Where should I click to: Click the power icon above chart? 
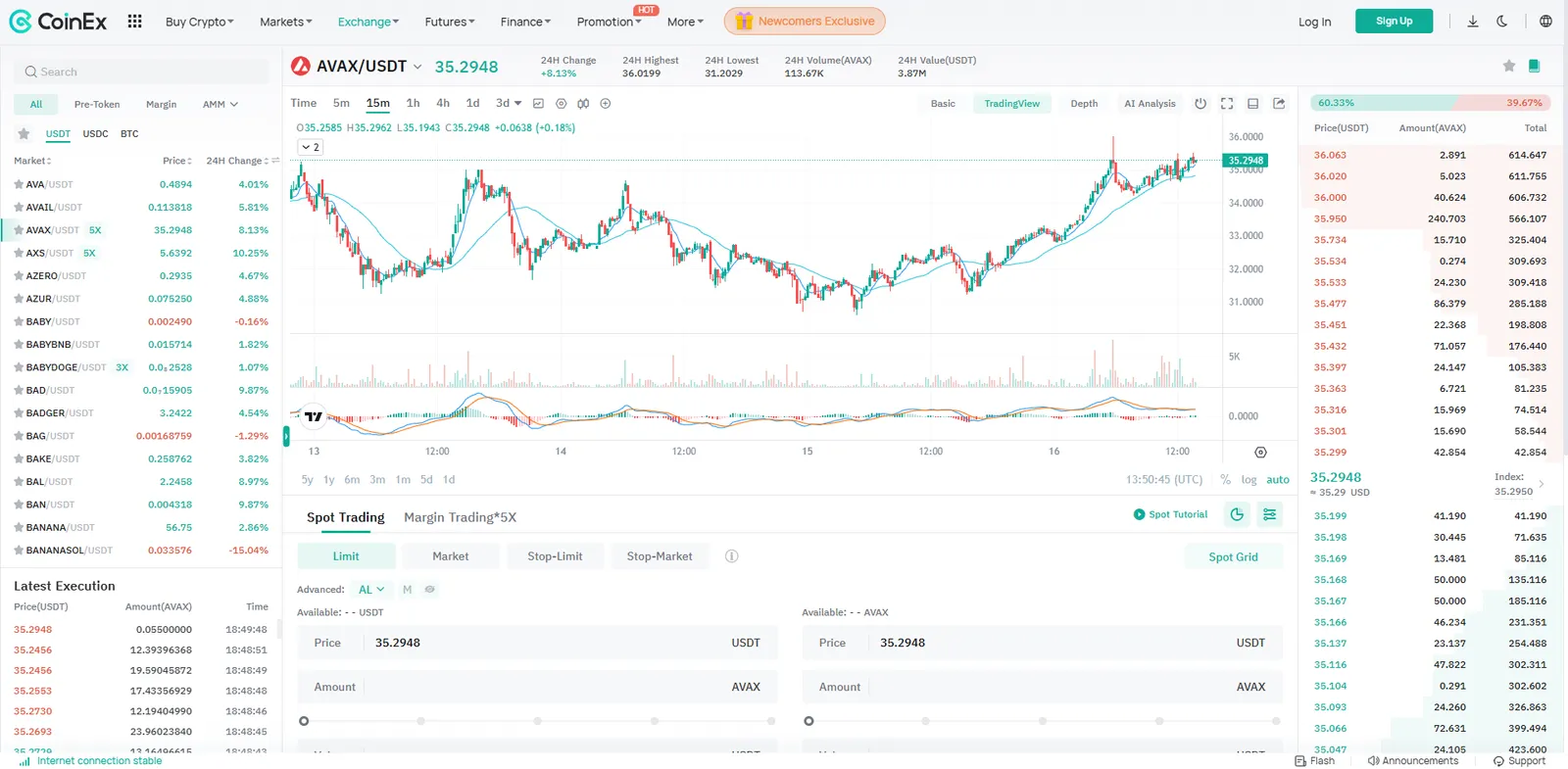[1200, 103]
